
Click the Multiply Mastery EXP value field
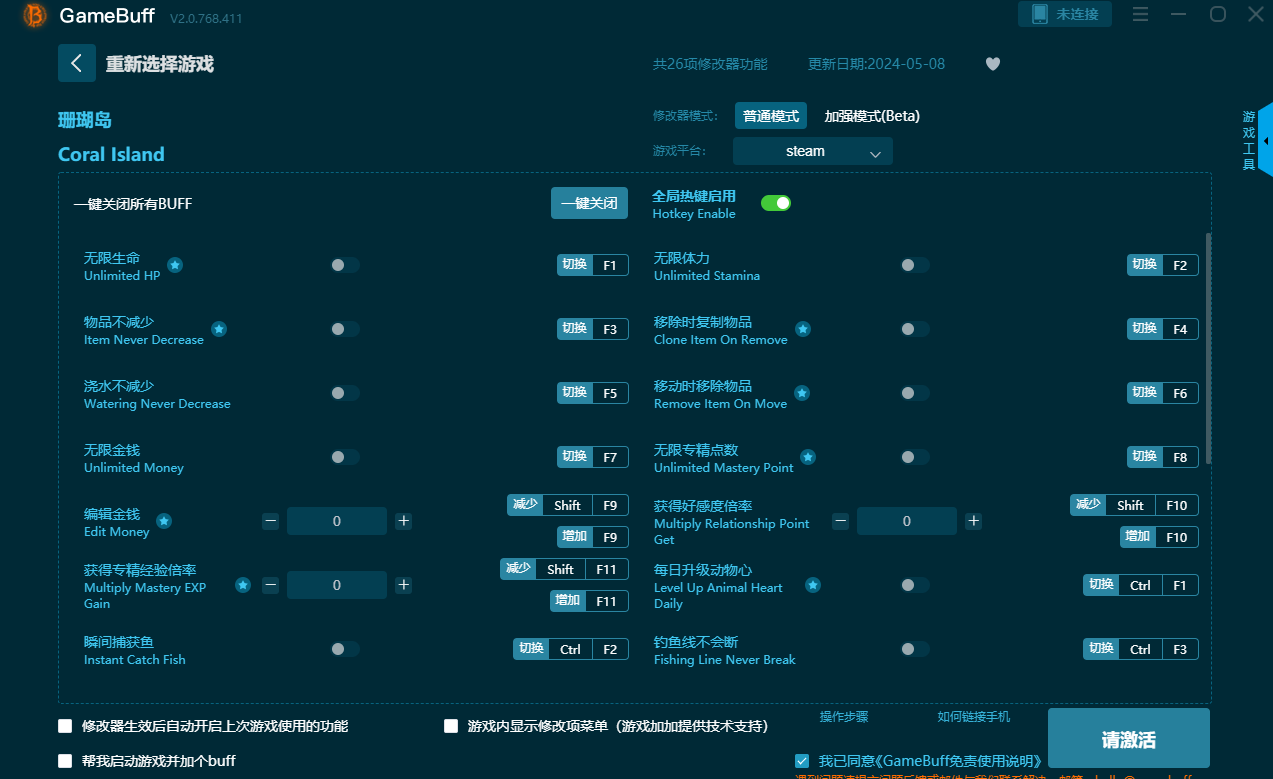pyautogui.click(x=337, y=585)
